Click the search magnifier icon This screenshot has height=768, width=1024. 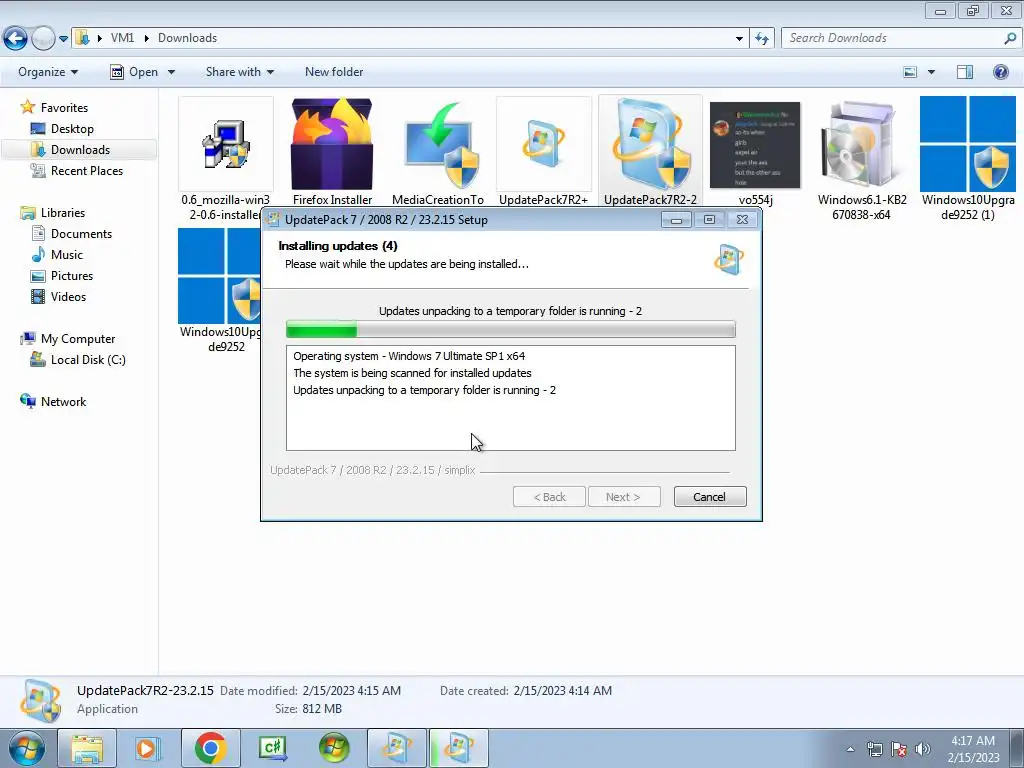coord(1010,38)
